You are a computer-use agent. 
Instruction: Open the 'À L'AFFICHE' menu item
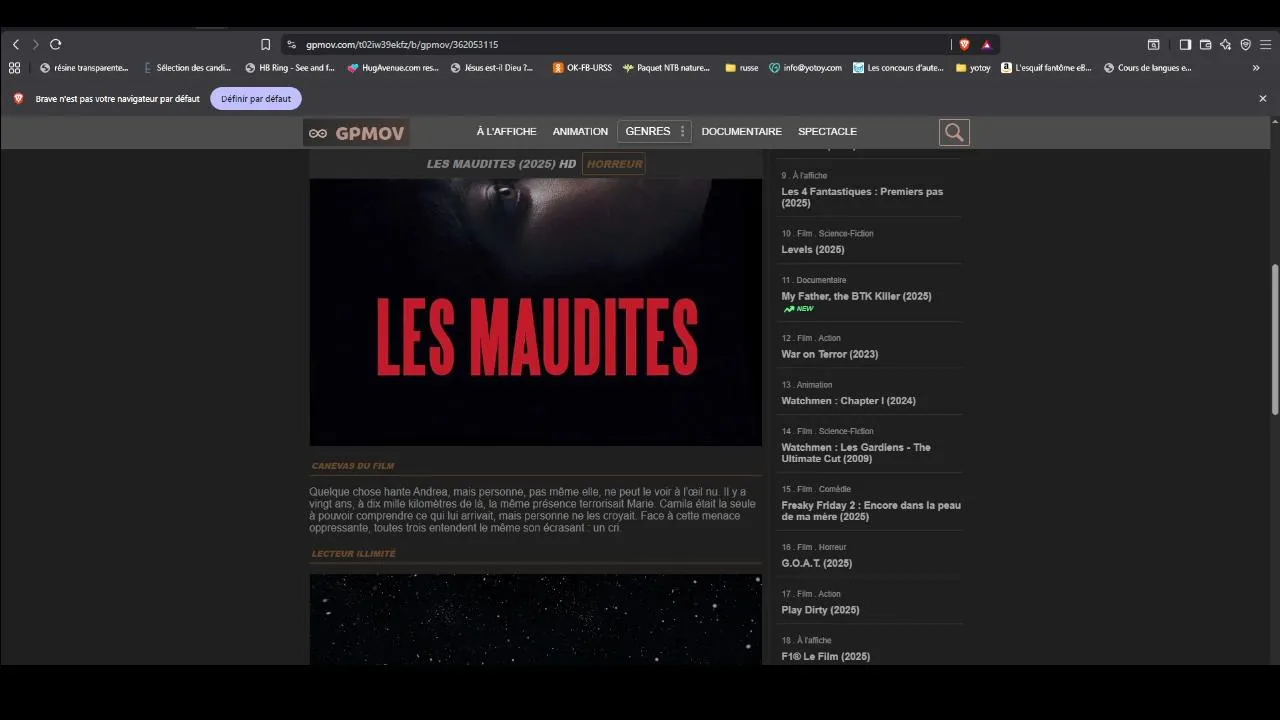[506, 132]
